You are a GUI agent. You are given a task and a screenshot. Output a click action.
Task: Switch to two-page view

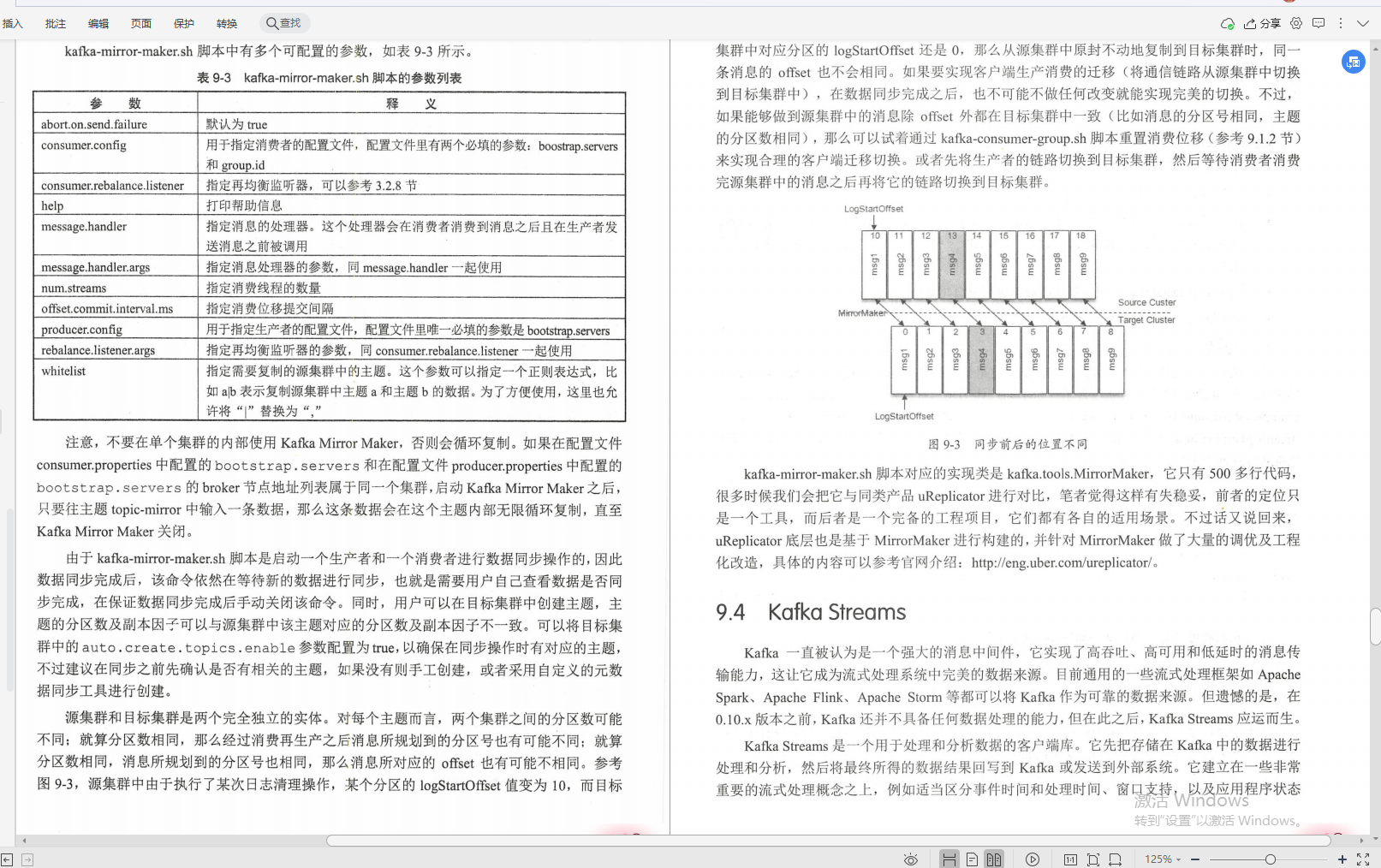pyautogui.click(x=993, y=859)
